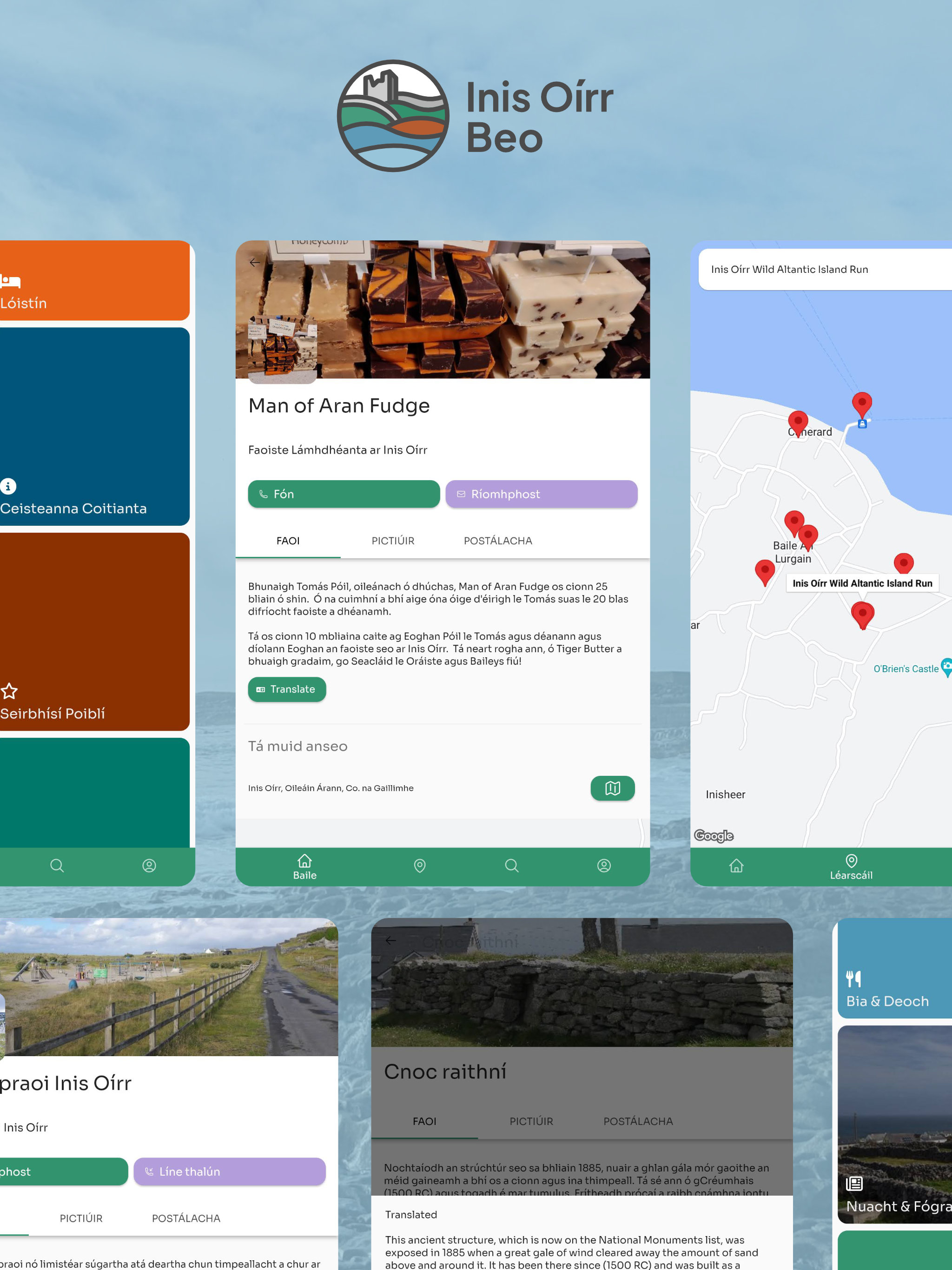Click the Inis Oírr Wild Atlantic Island Run map label
The height and width of the screenshot is (1270, 952).
pyautogui.click(x=862, y=583)
